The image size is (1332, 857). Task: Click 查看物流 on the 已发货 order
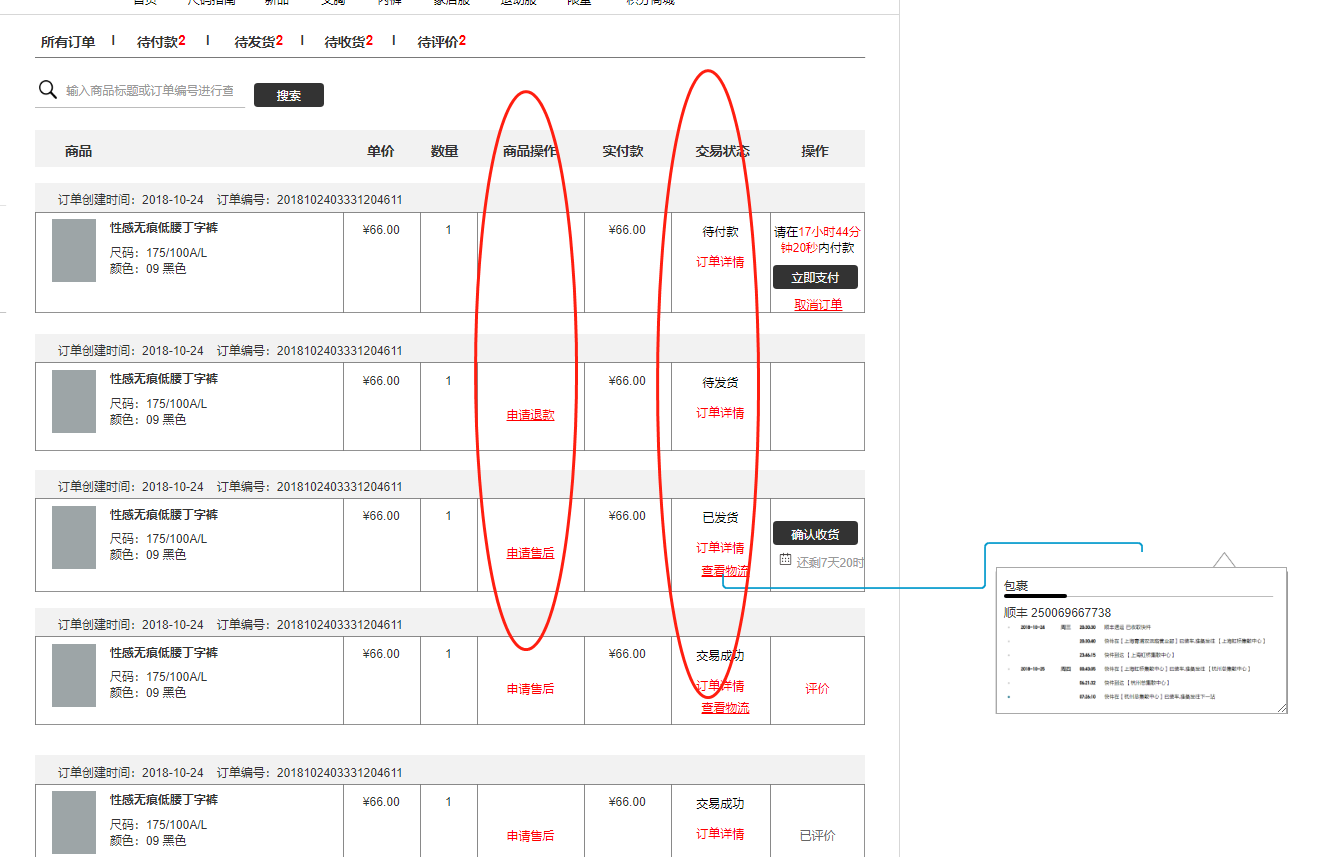click(725, 571)
